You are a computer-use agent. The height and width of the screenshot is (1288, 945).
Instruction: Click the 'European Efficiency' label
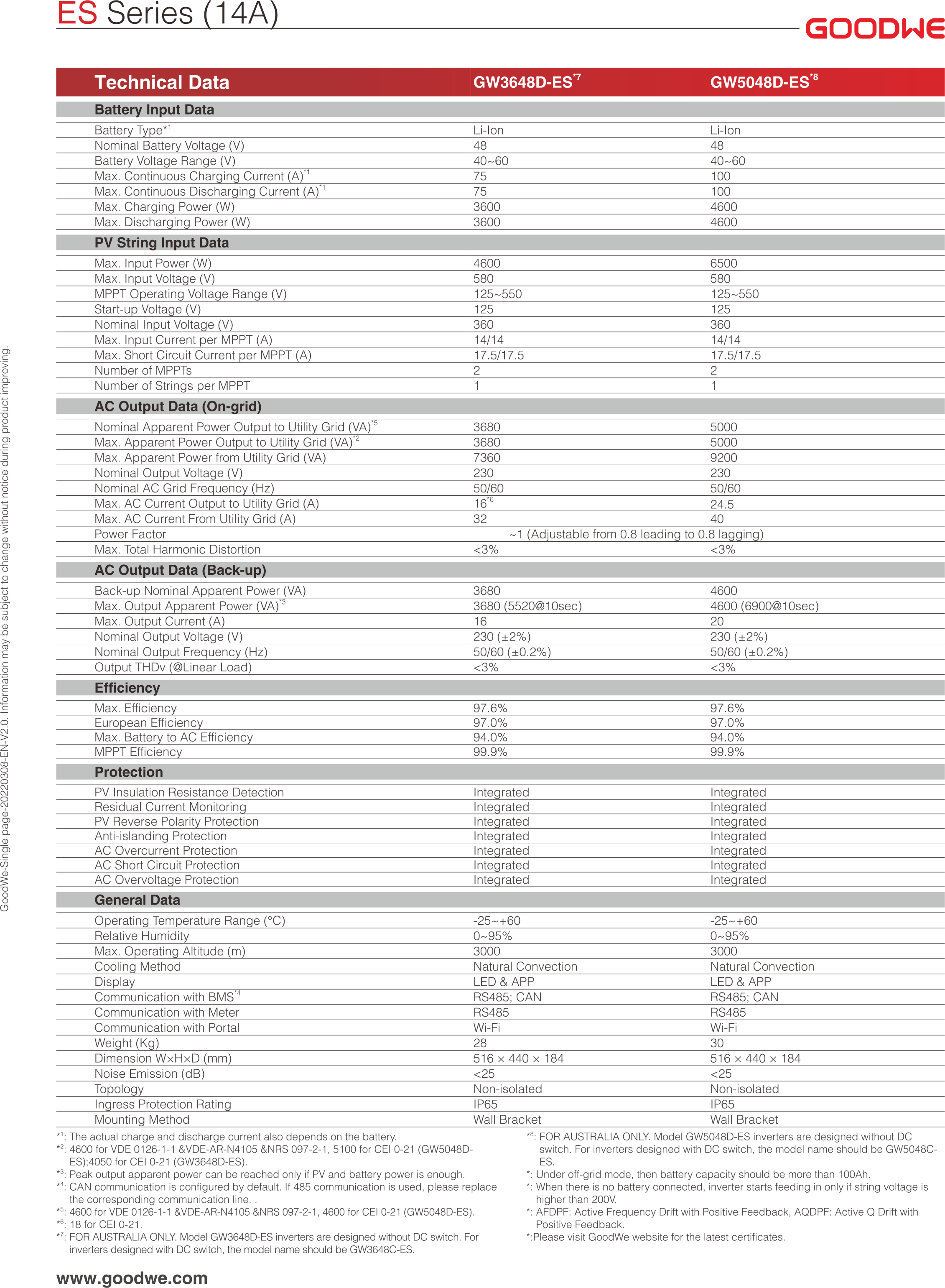tap(149, 723)
